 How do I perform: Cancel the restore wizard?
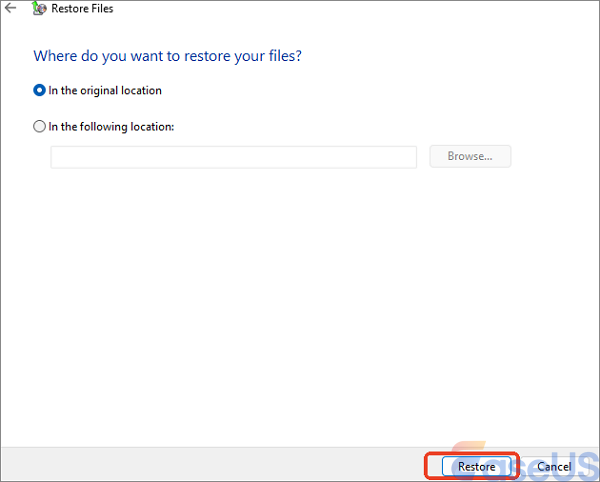pyautogui.click(x=554, y=466)
